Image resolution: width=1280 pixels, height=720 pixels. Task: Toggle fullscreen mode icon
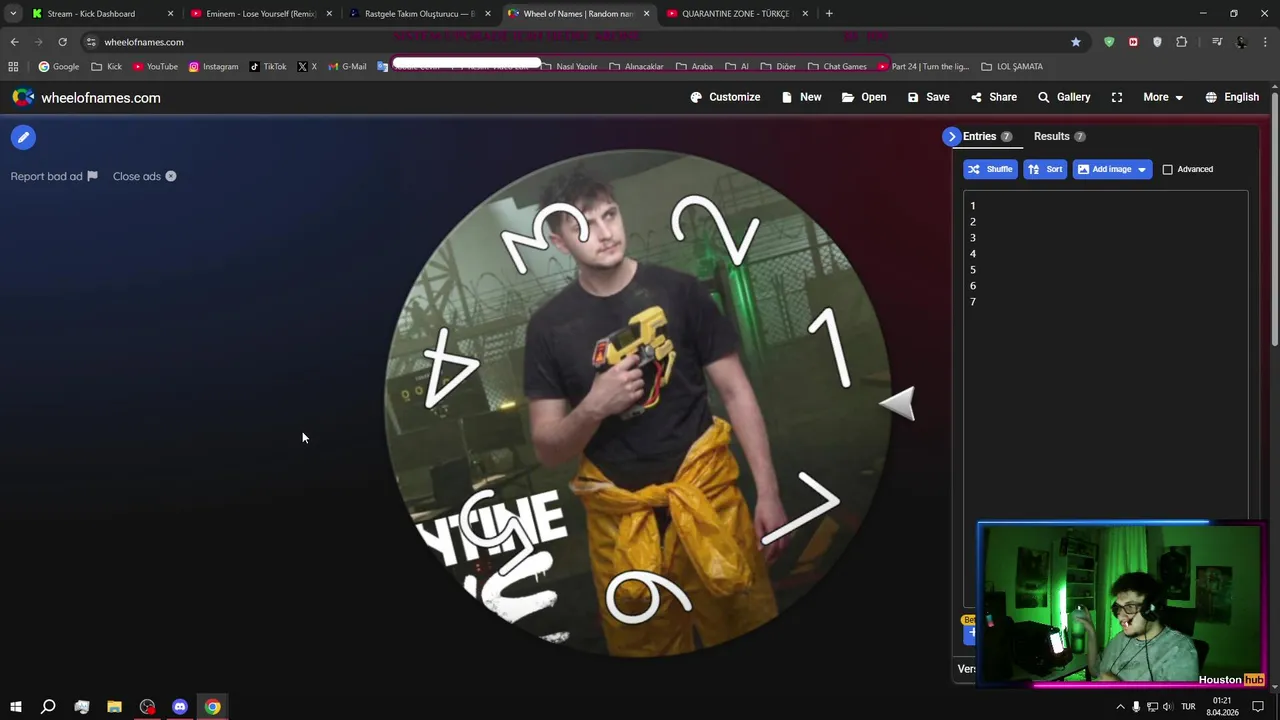(1117, 97)
